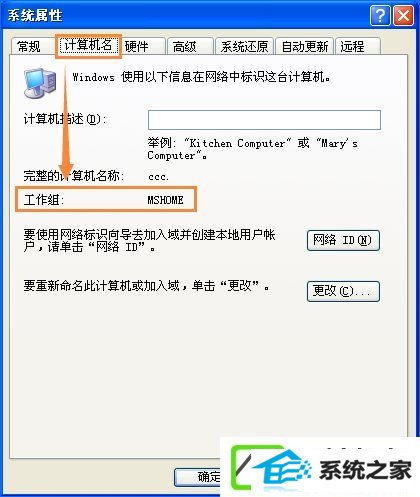Viewport: 420px width, 497px height.
Task: Switch to the 常规 tab
Action: click(x=29, y=46)
